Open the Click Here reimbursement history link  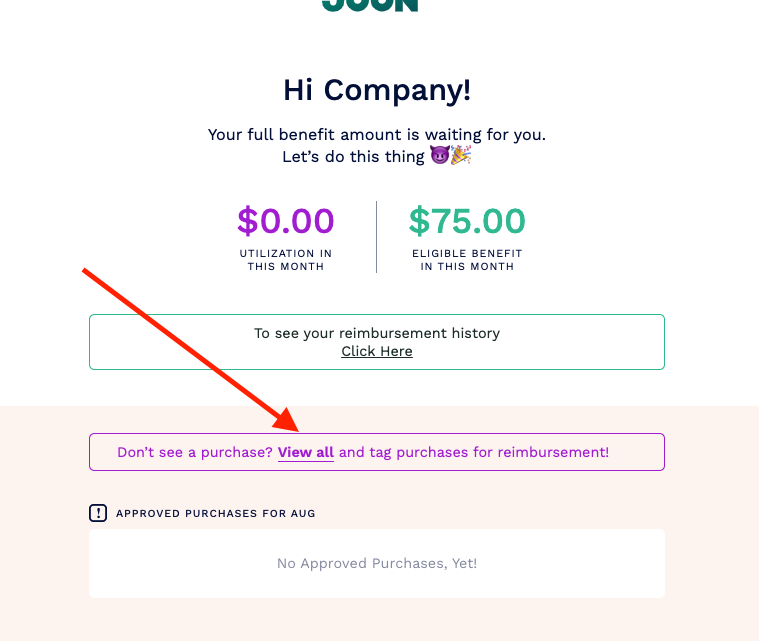[x=377, y=351]
